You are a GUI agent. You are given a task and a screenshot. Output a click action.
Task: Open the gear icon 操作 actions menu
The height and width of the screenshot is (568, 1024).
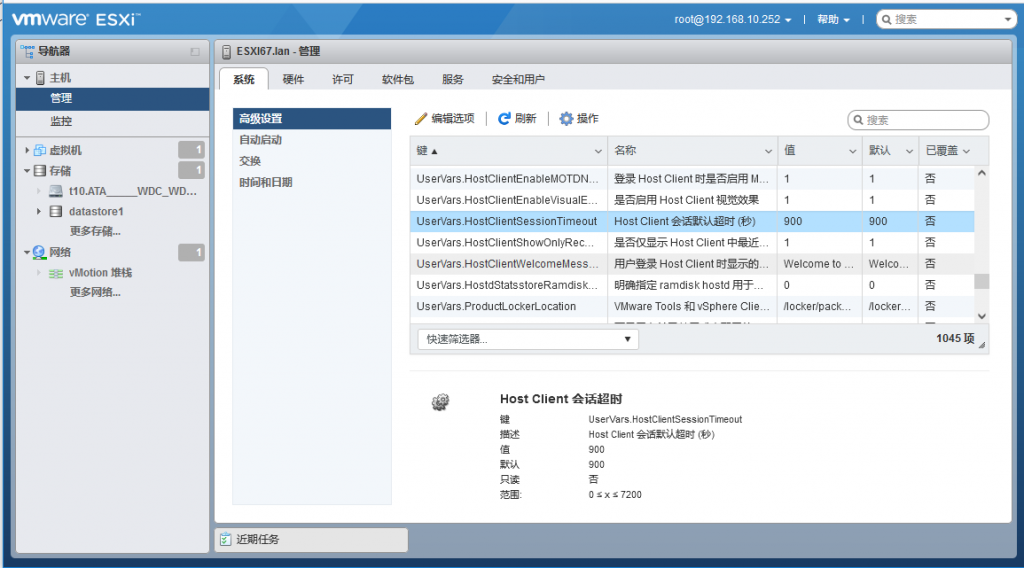(x=566, y=119)
